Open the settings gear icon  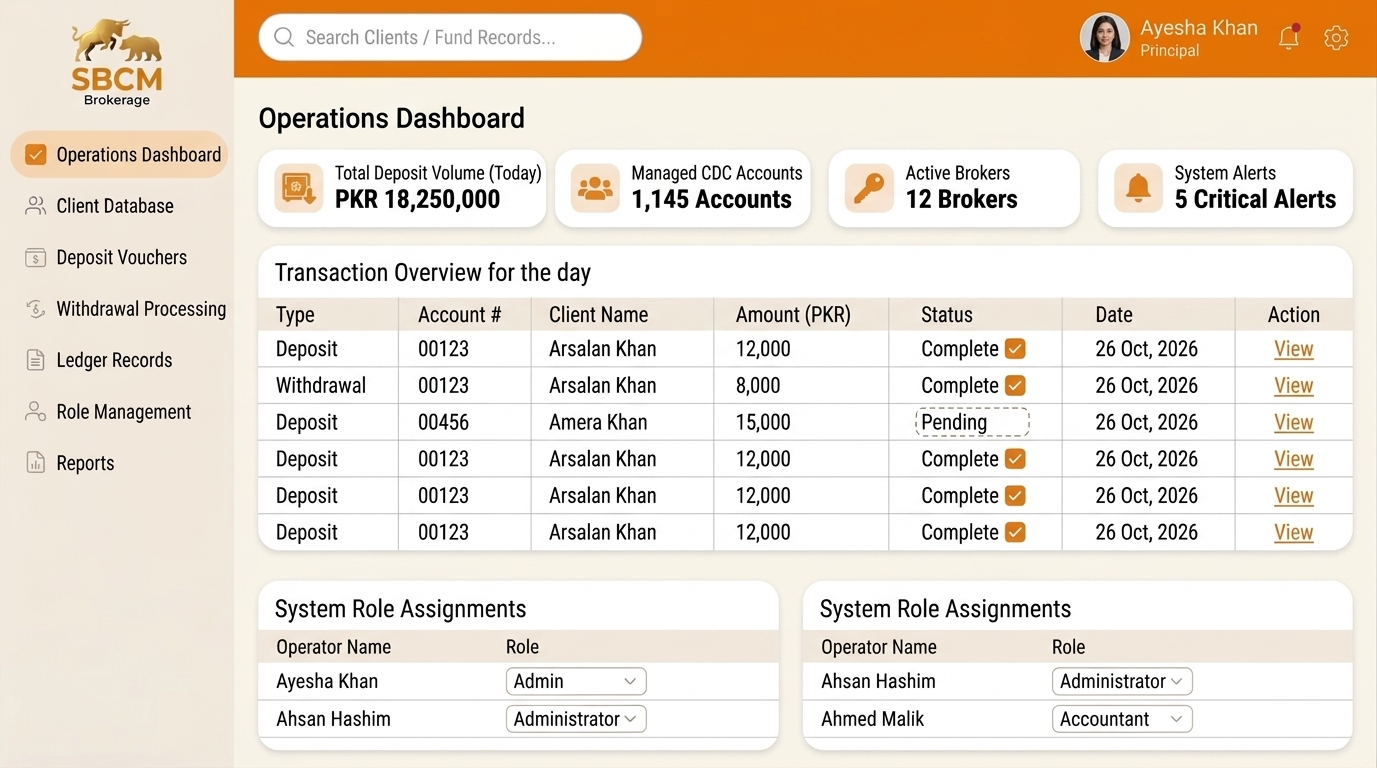1336,38
